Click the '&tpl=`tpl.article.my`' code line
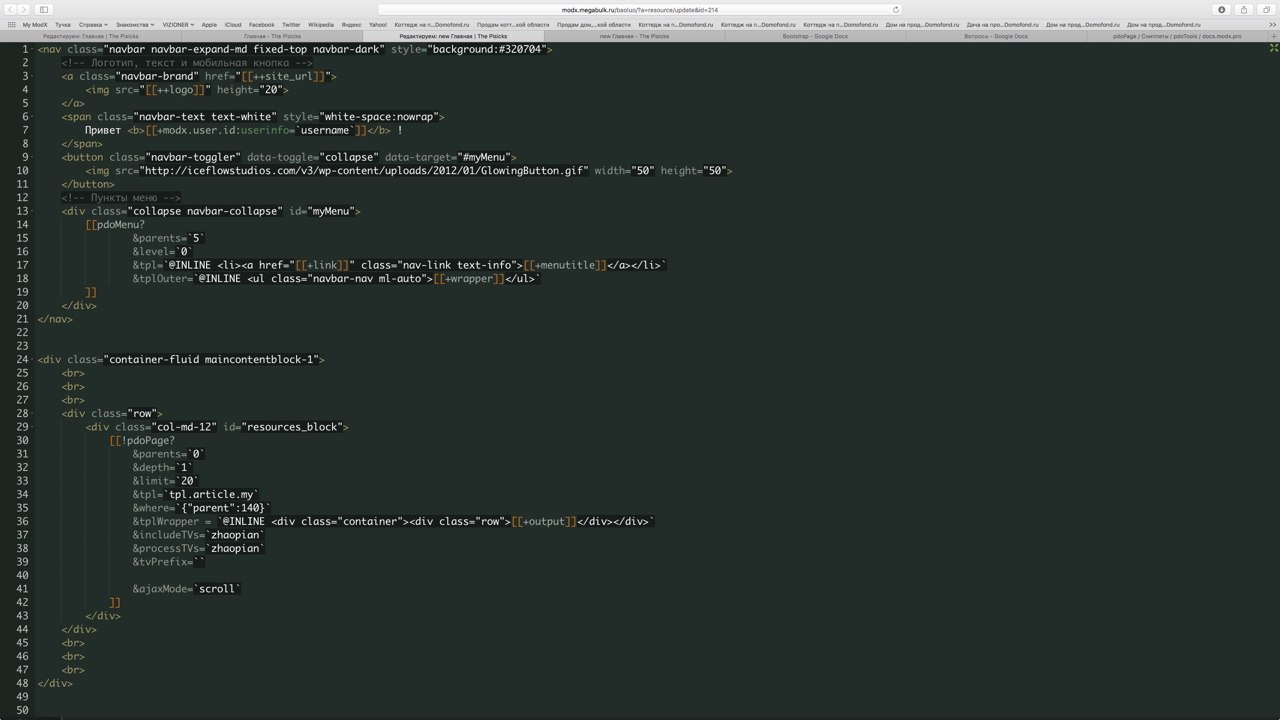This screenshot has height=720, width=1280. pyautogui.click(x=196, y=494)
